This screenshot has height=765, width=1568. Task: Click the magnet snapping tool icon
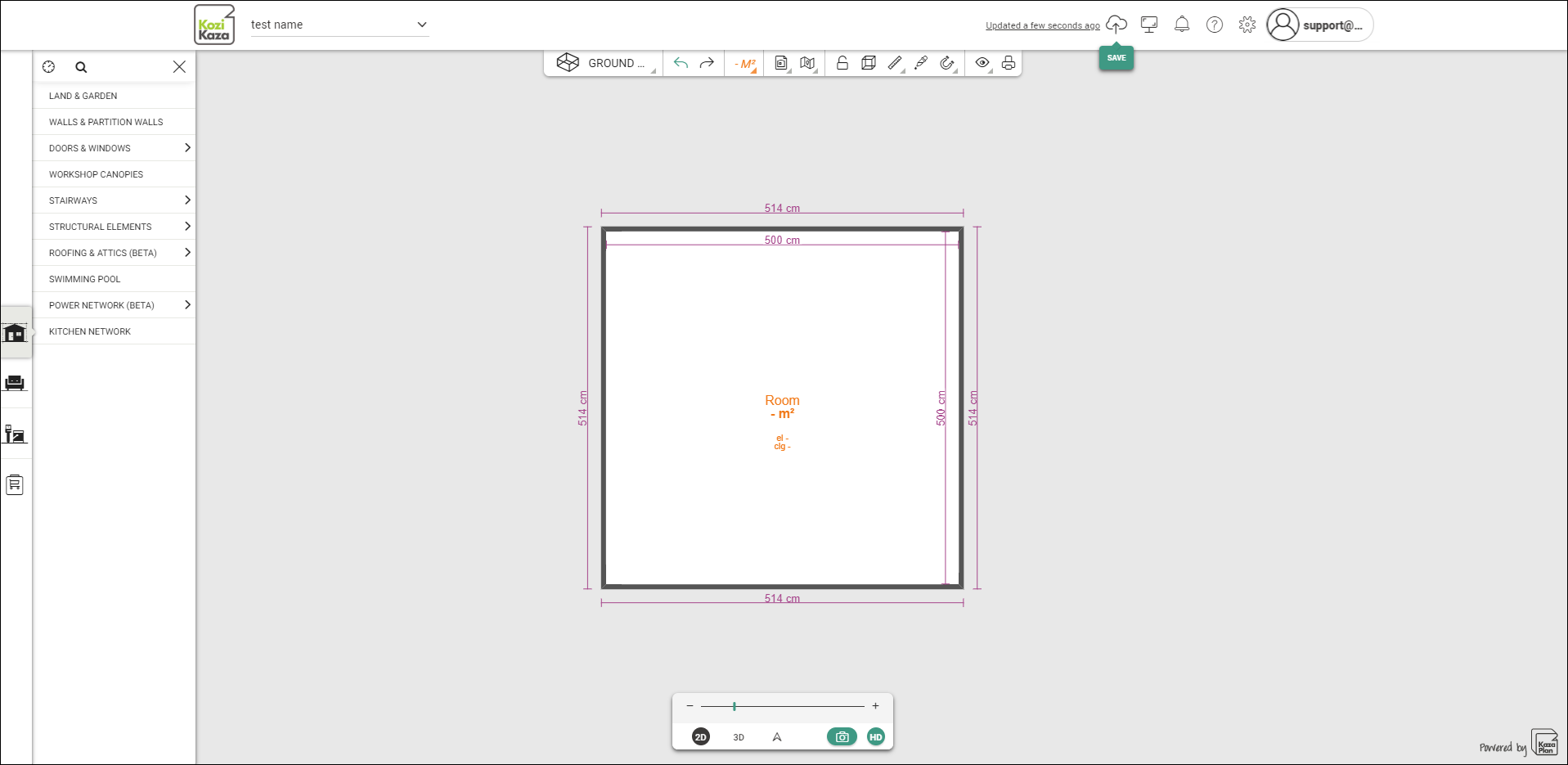point(947,63)
